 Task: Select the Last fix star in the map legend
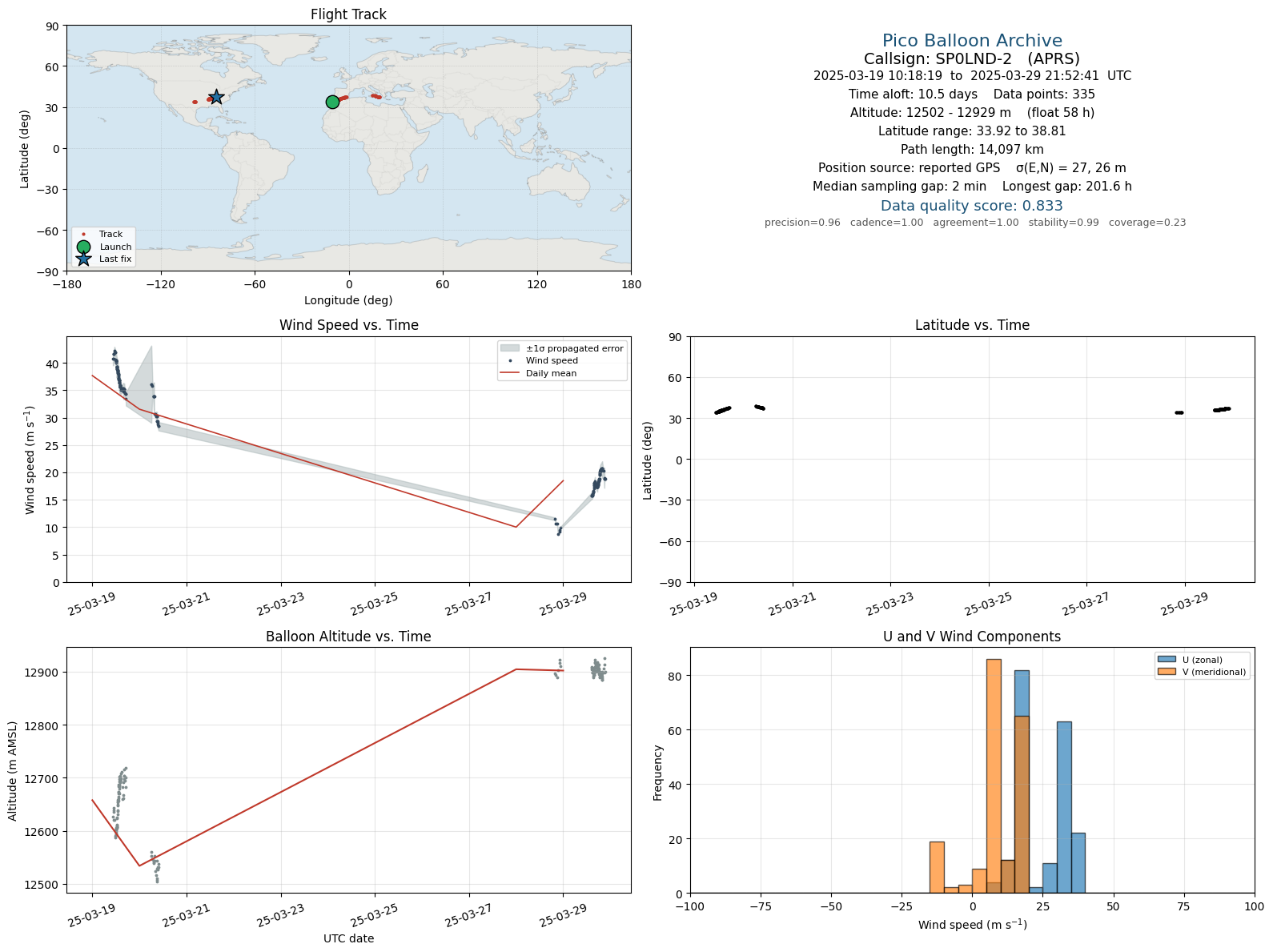pos(83,259)
